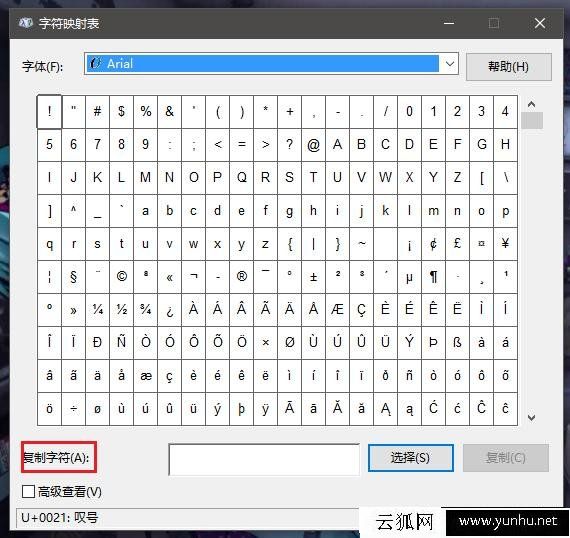Open the Arial font dropdown arrow
570x538 pixels.
[450, 64]
